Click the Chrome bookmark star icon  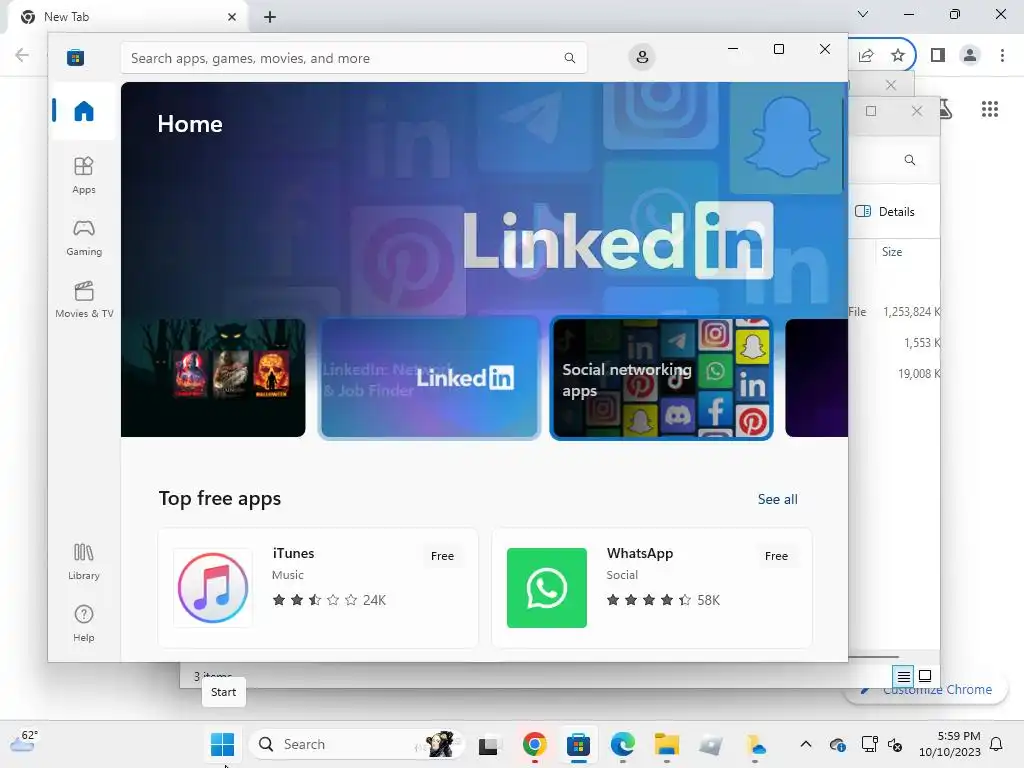[x=898, y=56]
